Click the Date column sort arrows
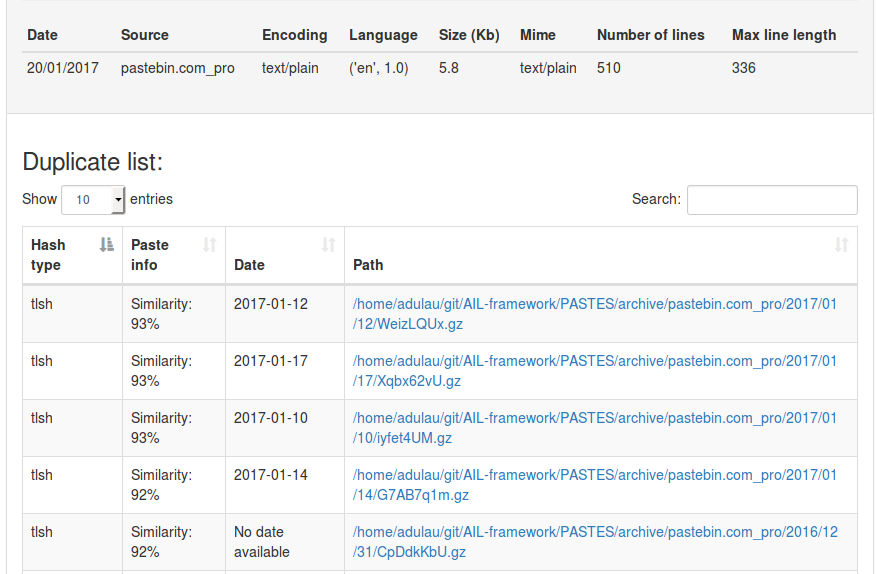 coord(328,245)
